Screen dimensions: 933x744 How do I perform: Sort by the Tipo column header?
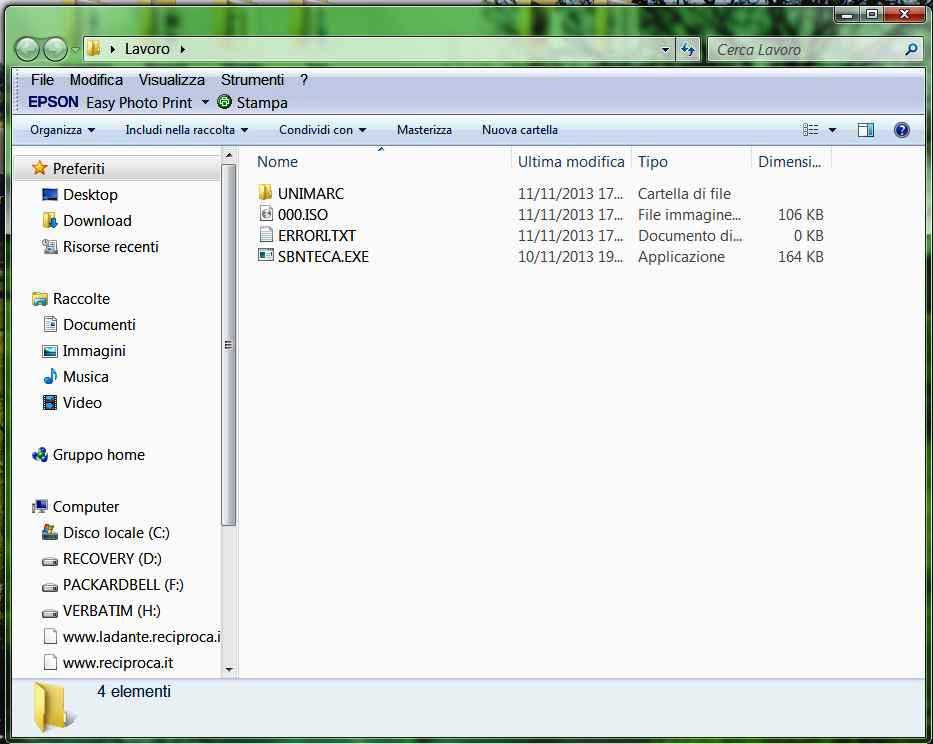[x=691, y=161]
